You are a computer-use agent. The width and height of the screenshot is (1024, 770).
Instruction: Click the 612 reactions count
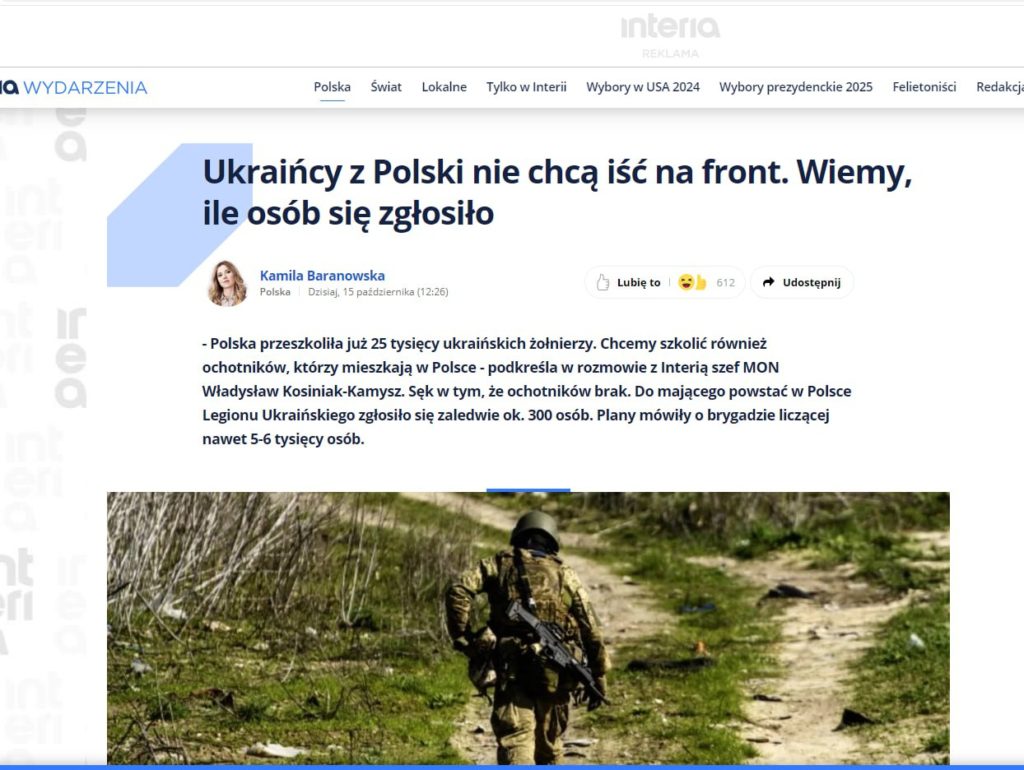tap(725, 283)
